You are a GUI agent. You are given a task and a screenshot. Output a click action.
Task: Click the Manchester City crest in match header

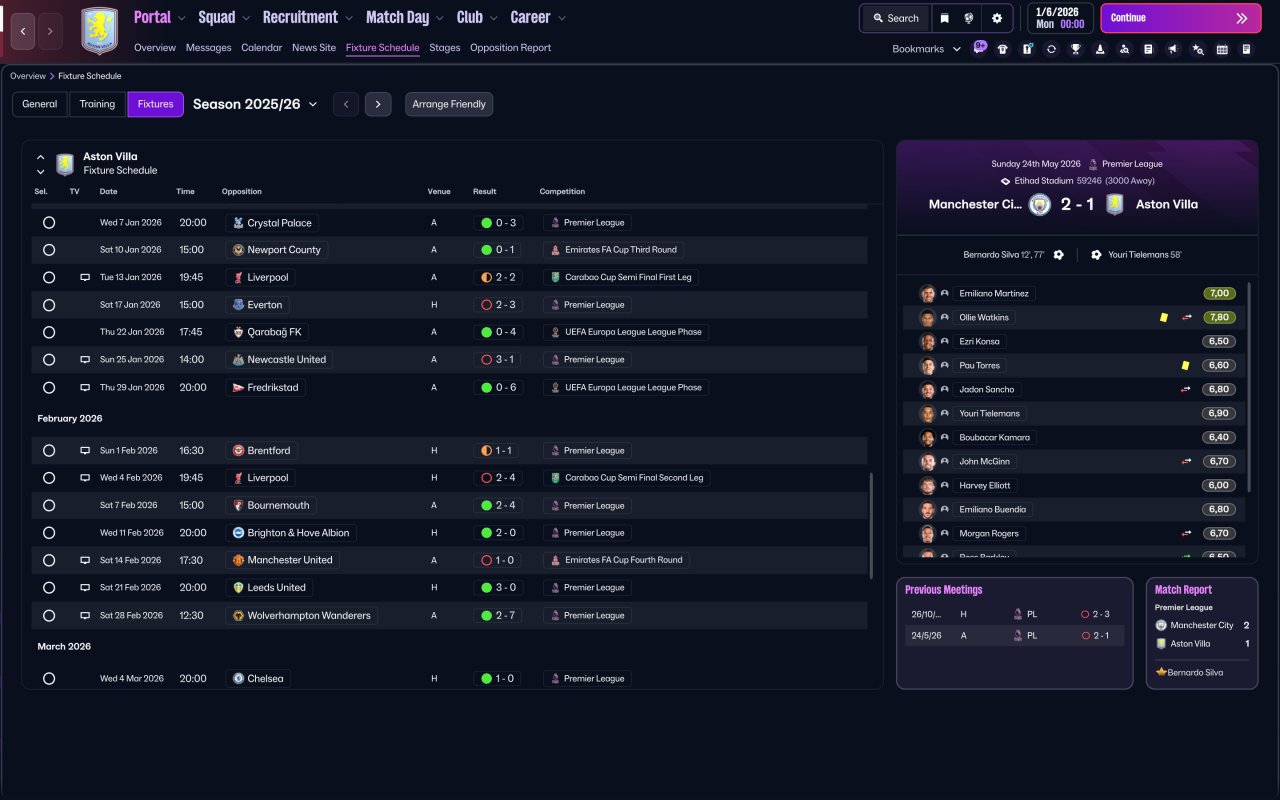pos(1040,204)
